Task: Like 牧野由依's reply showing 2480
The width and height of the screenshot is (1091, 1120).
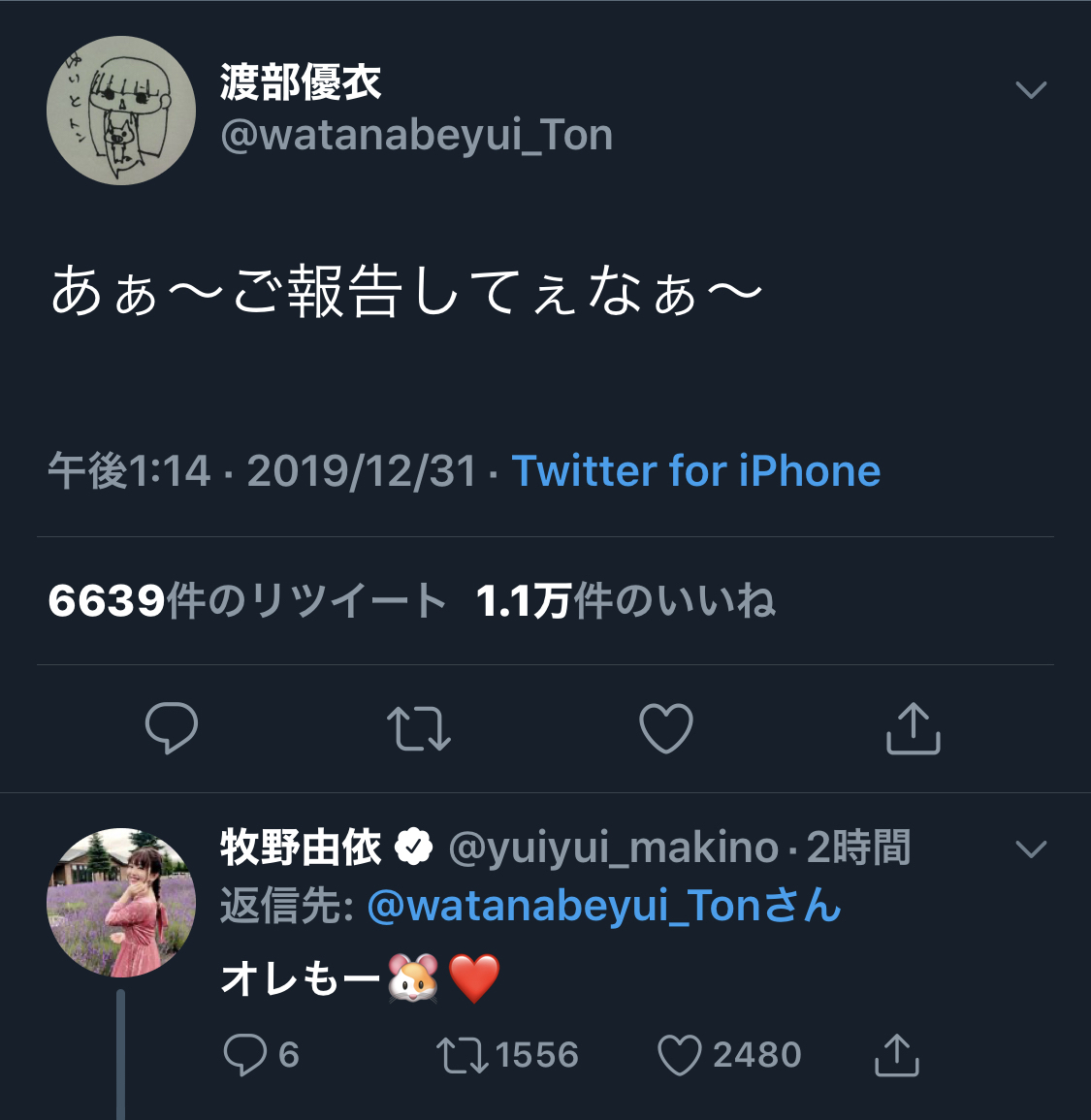Action: pos(679,1055)
